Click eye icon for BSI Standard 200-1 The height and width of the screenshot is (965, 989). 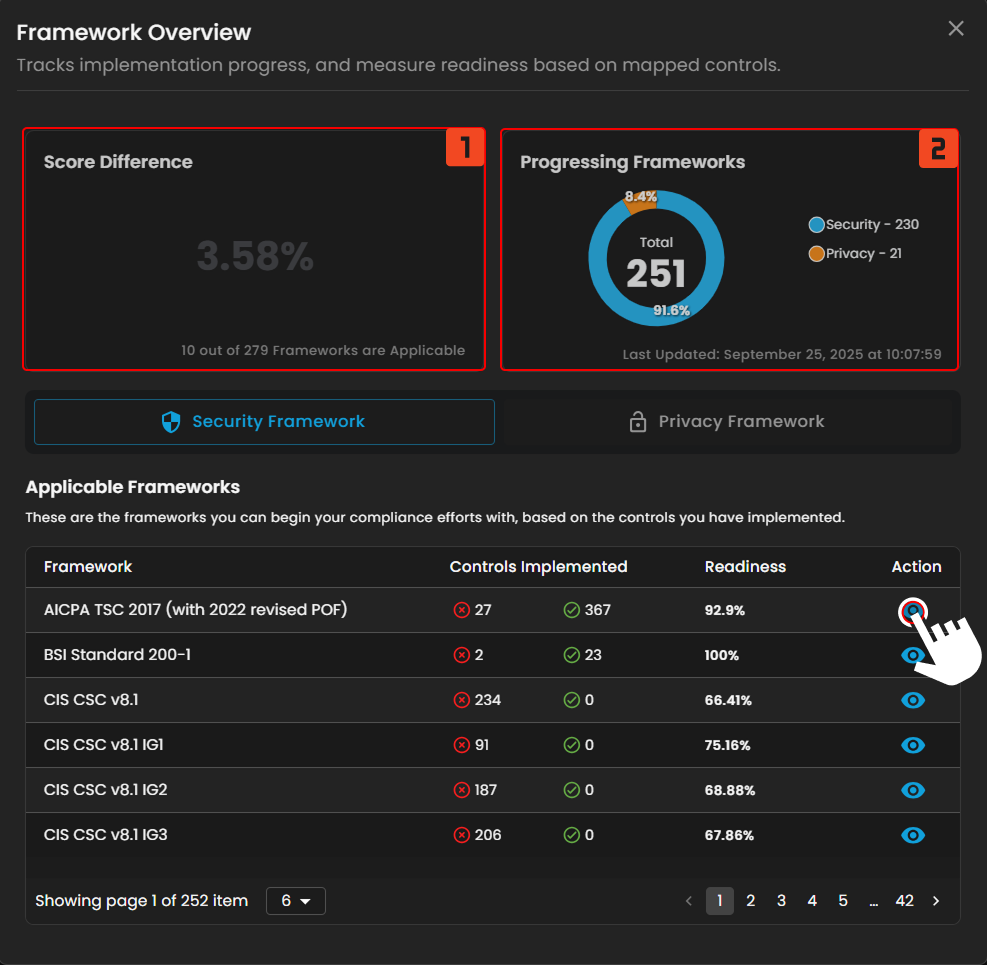point(912,655)
